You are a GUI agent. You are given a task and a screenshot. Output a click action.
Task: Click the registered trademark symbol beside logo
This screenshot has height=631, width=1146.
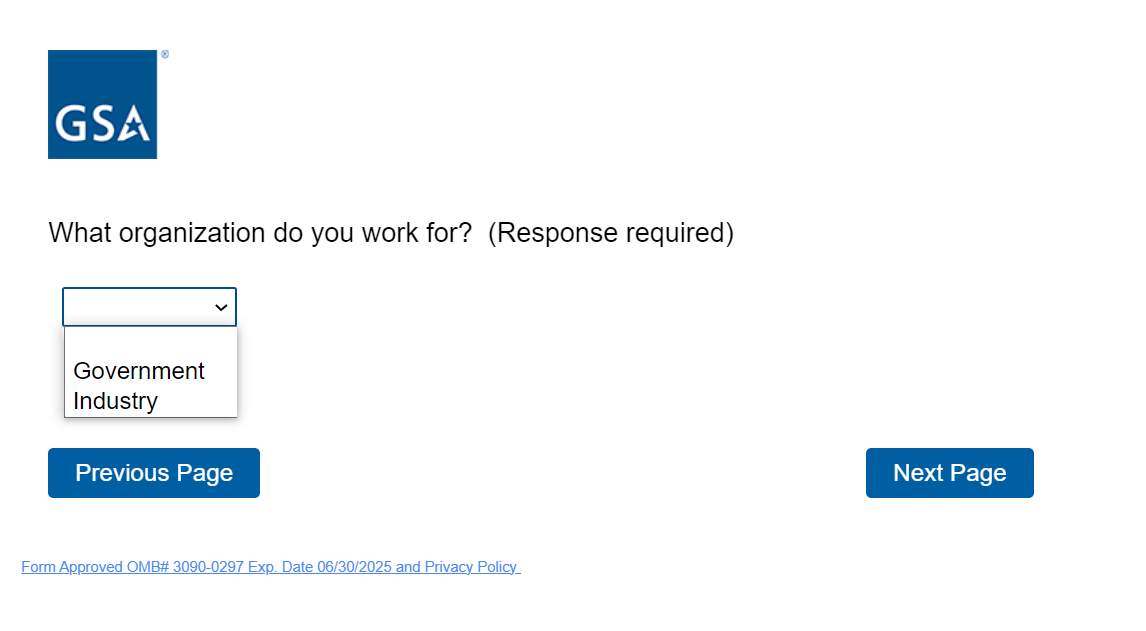click(x=165, y=55)
